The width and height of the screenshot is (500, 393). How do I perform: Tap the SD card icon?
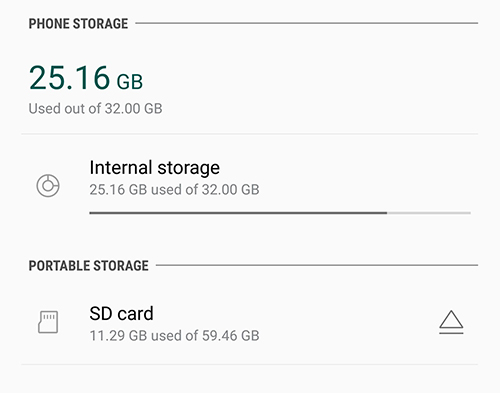[48, 322]
